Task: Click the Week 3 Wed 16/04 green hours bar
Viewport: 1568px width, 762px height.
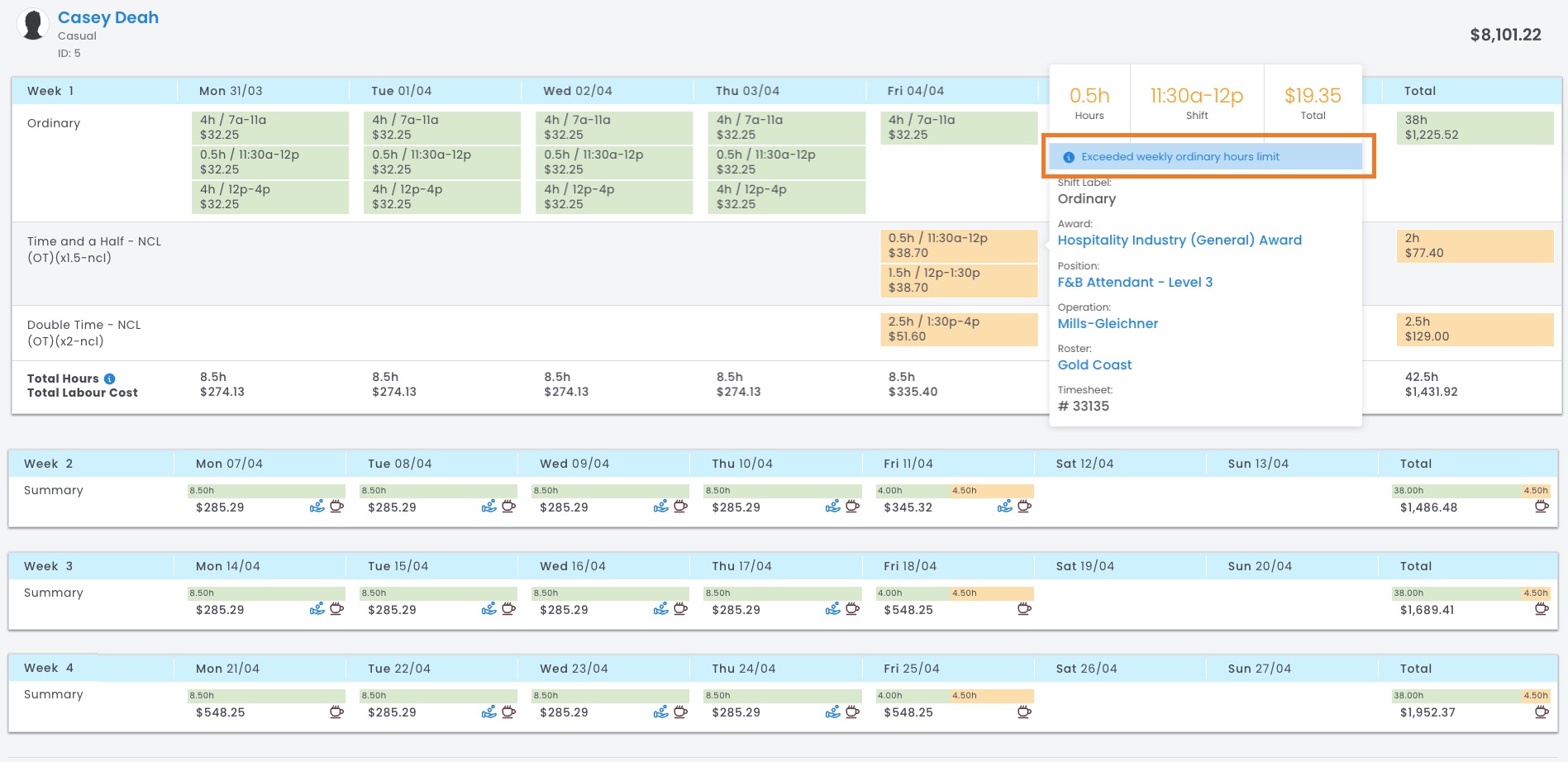Action: 610,593
